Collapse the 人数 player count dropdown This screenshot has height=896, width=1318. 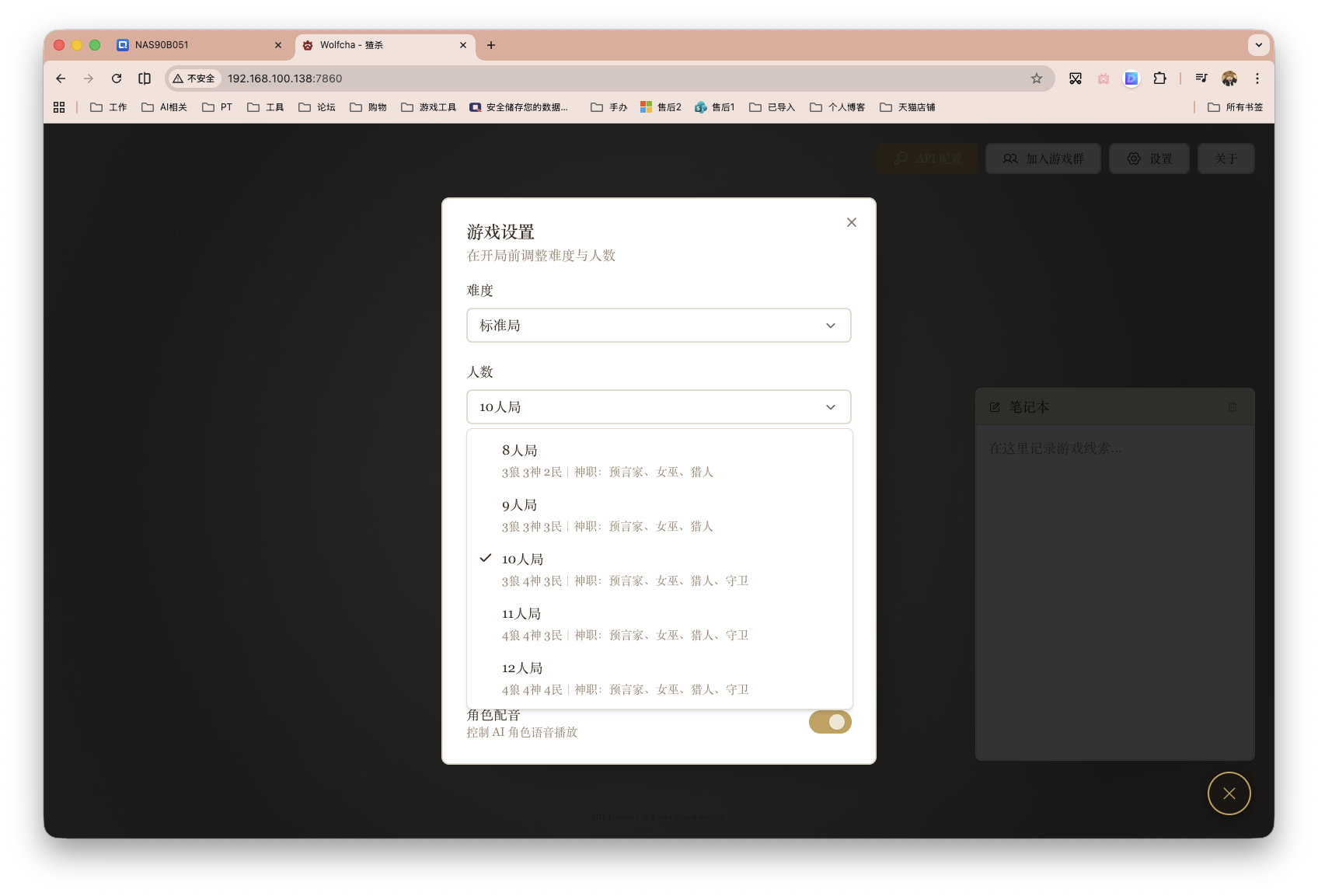tap(658, 406)
